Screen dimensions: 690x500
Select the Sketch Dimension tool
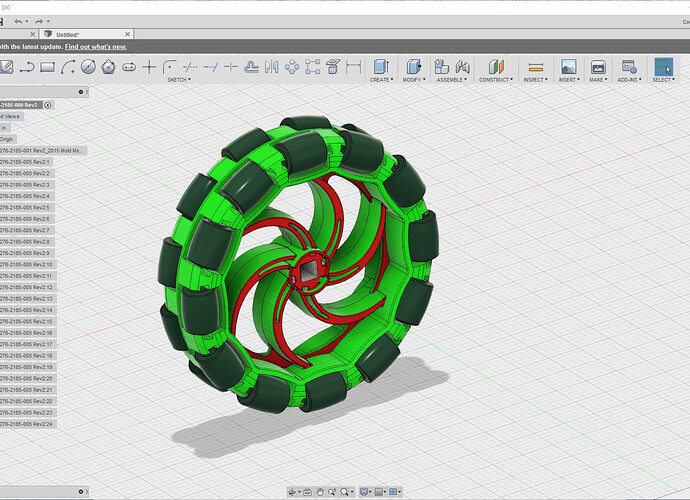(353, 67)
